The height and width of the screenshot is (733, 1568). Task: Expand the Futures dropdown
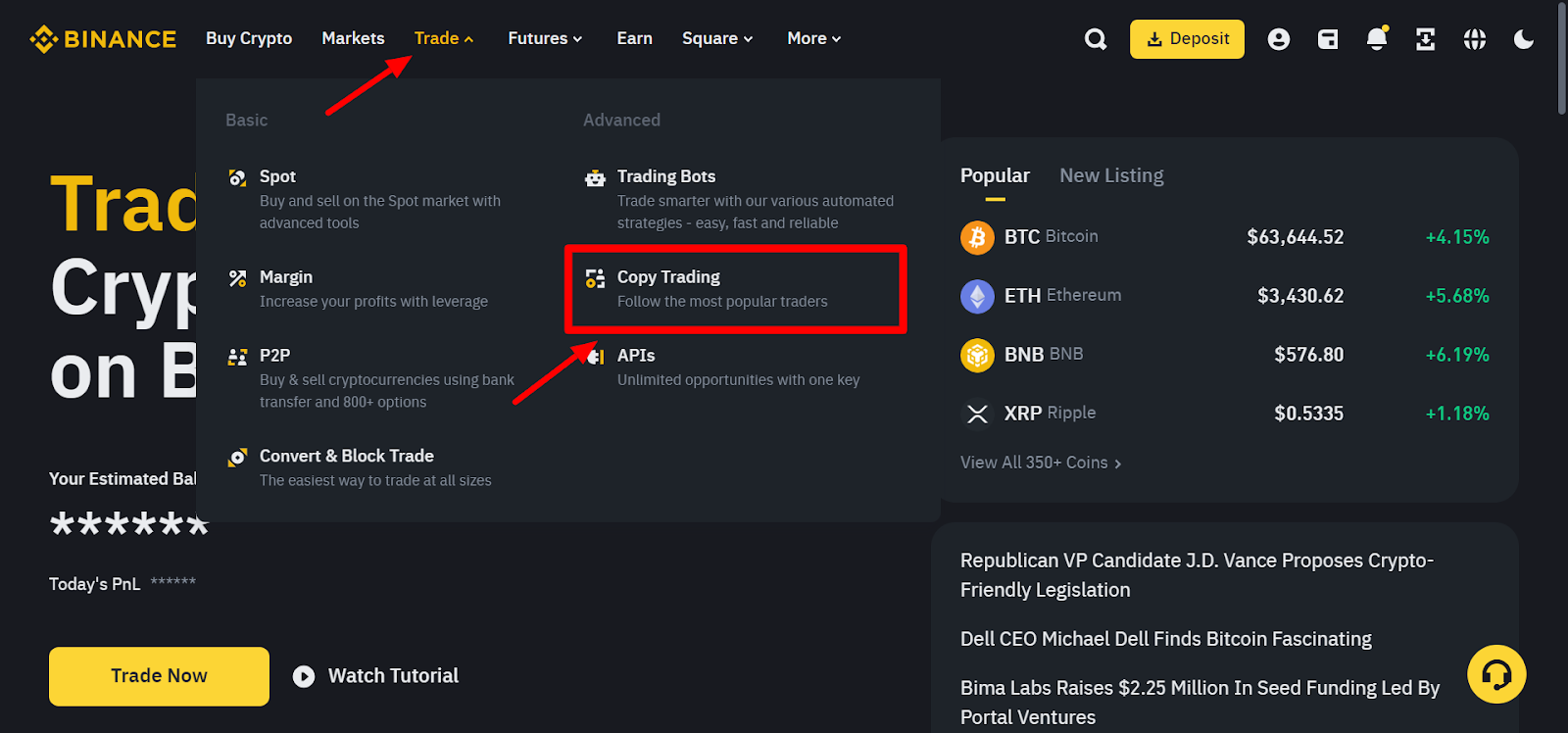point(545,38)
